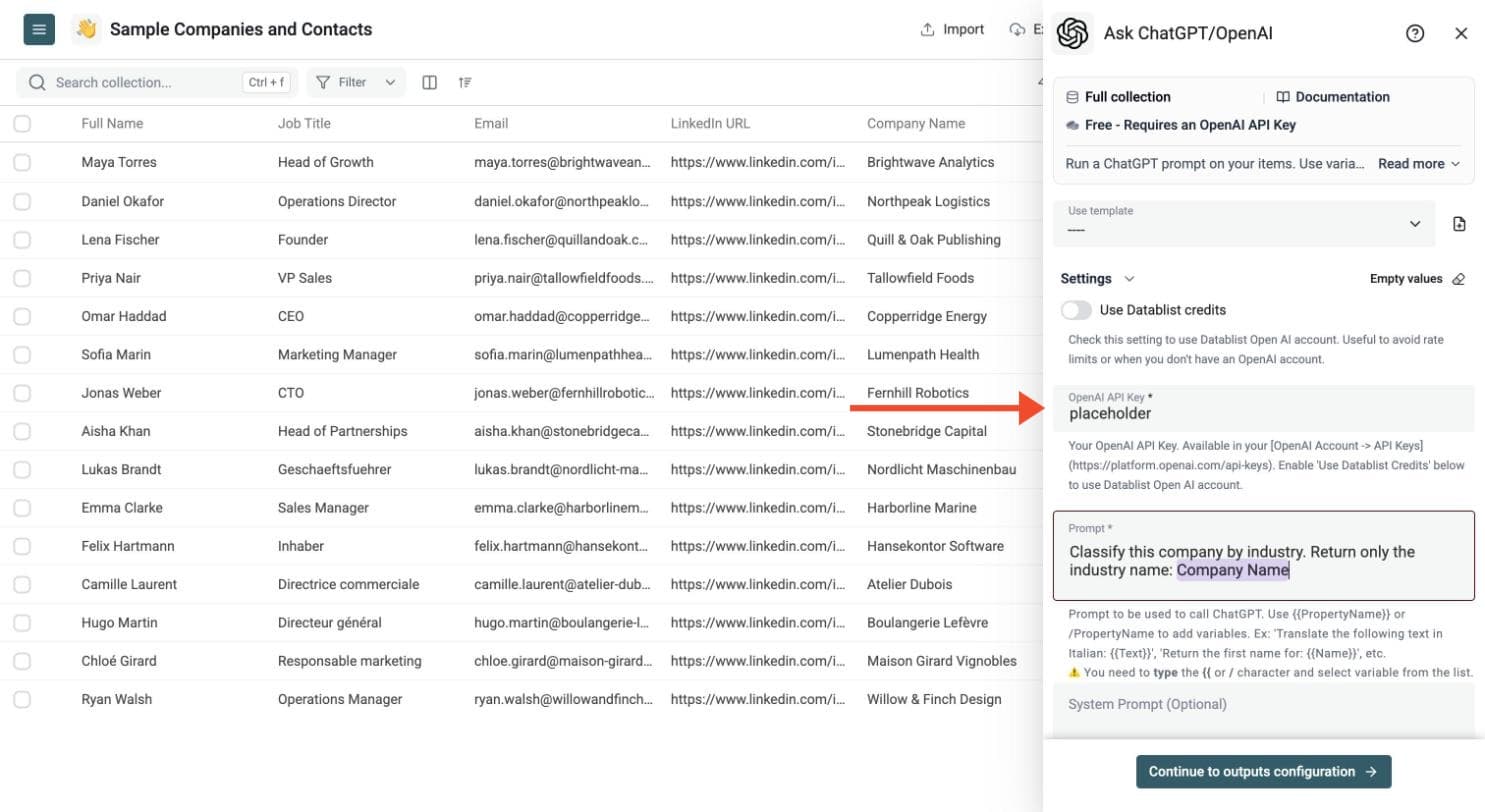Open the column layout icon in the toolbar

(430, 82)
